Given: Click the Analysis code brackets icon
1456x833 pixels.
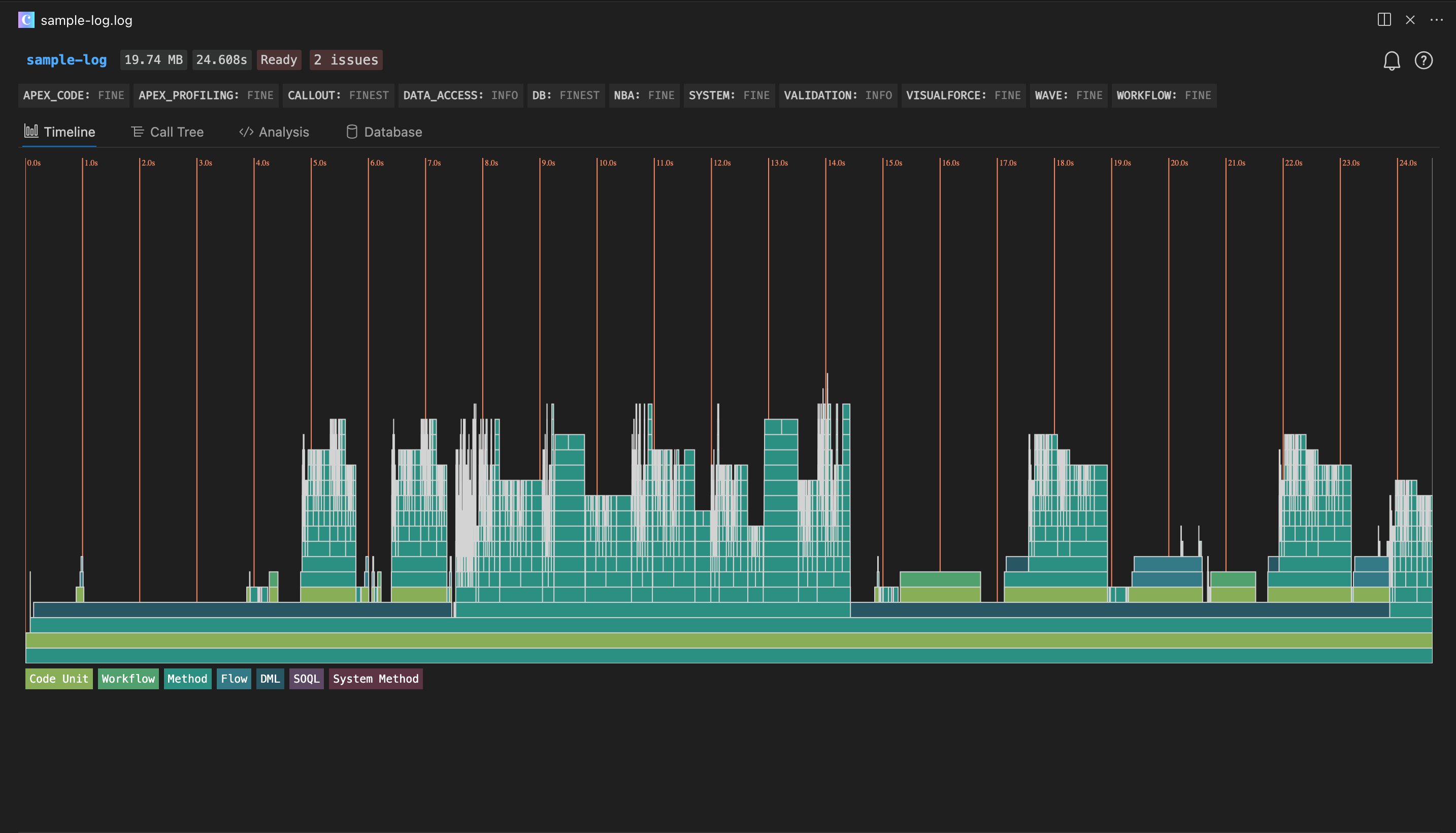Looking at the screenshot, I should coord(246,131).
